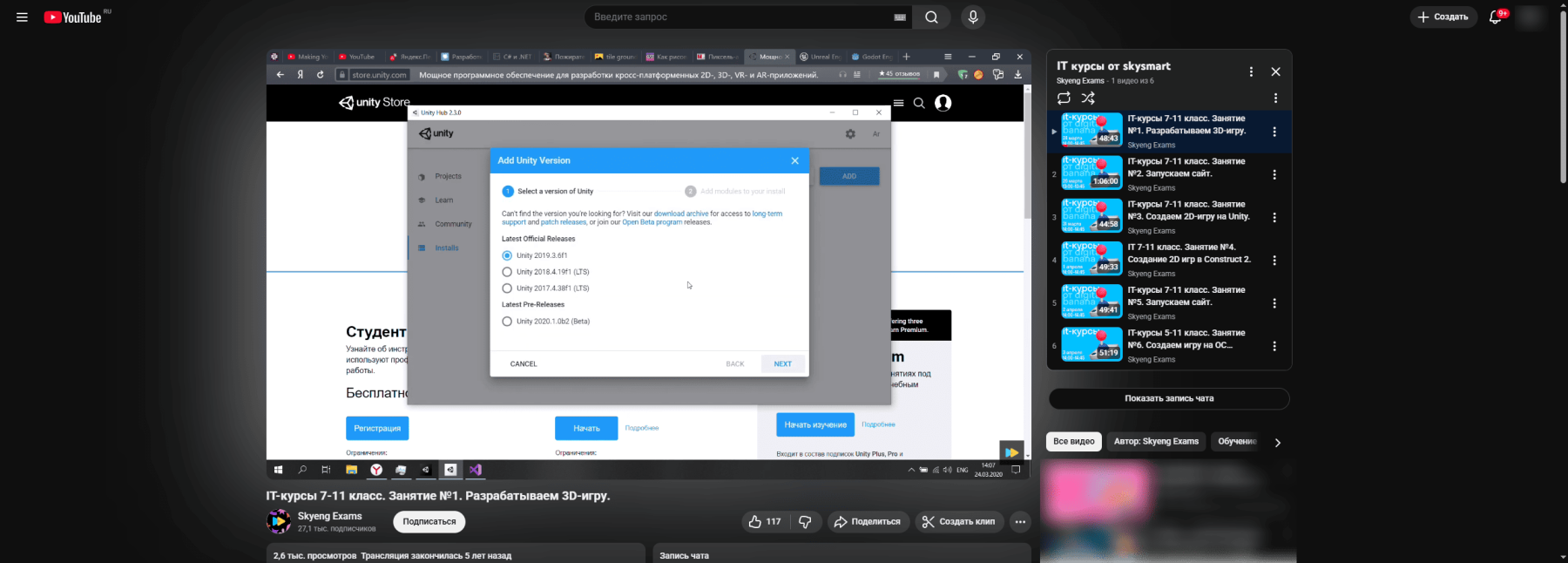The image size is (1568, 563).
Task: Like the video with thumbs up
Action: click(x=764, y=521)
